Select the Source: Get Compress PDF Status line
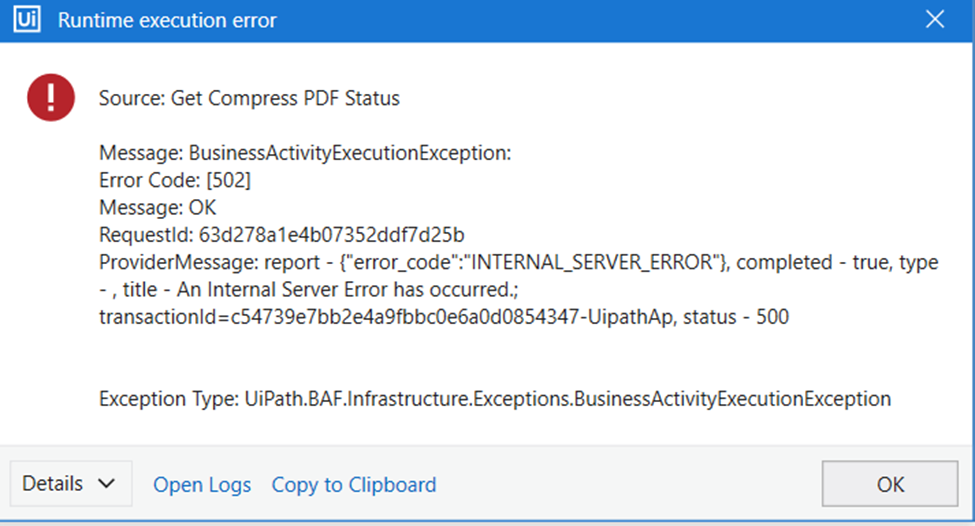 [249, 98]
